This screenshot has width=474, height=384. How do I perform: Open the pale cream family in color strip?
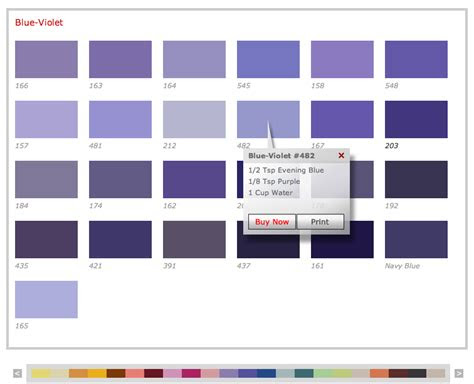pos(60,373)
